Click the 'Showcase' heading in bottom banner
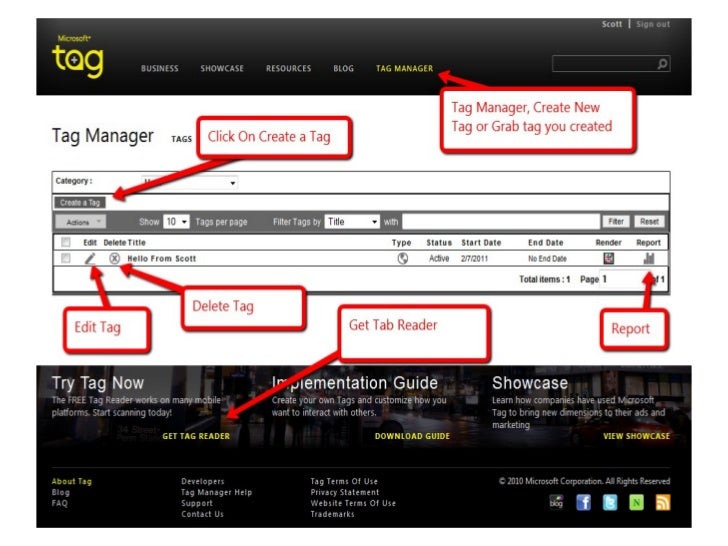This screenshot has height=546, width=728. (530, 383)
